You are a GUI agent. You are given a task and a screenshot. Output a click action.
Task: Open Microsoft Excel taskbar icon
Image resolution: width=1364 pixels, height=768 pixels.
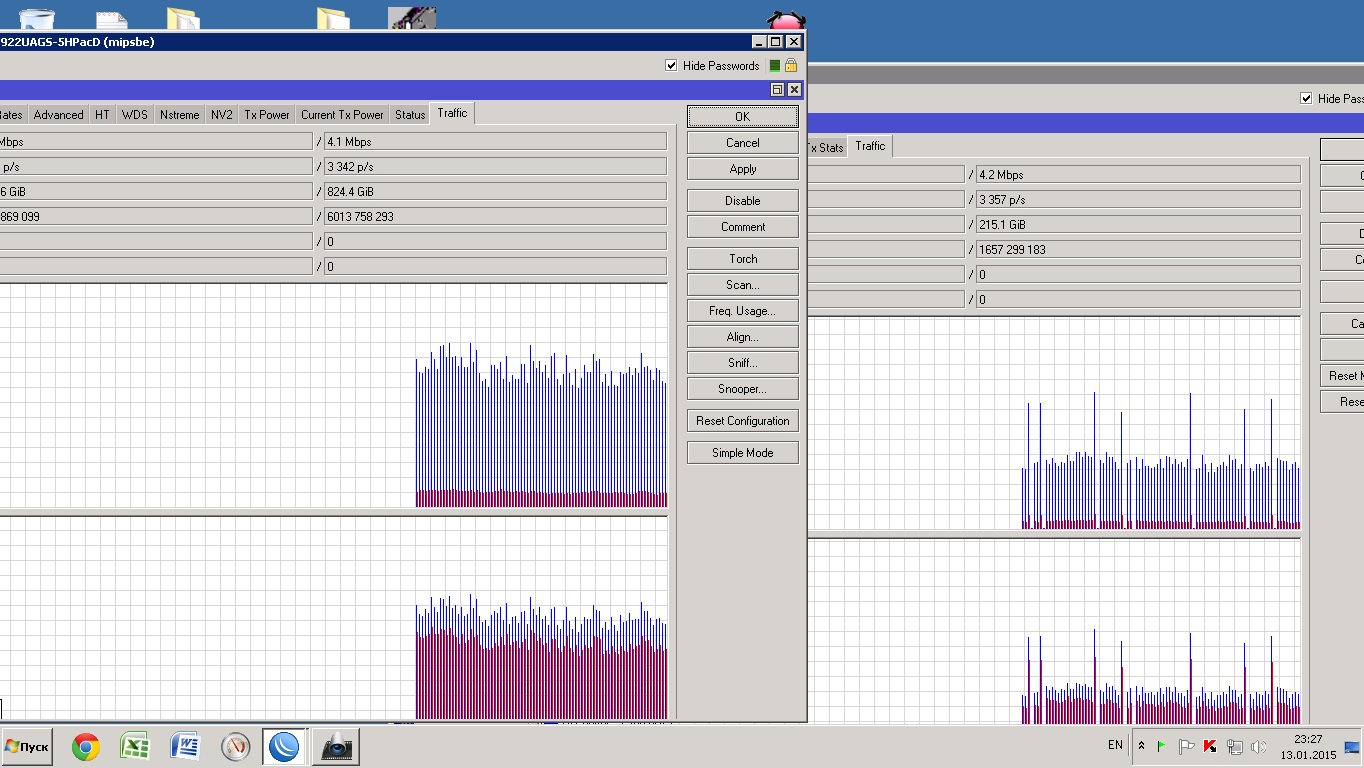click(x=135, y=746)
